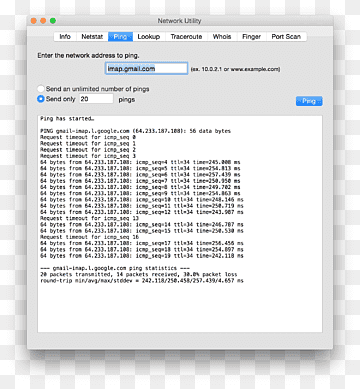The image size is (360, 389).
Task: Click the icmp_seq=9 reply line
Action: [x=140, y=193]
